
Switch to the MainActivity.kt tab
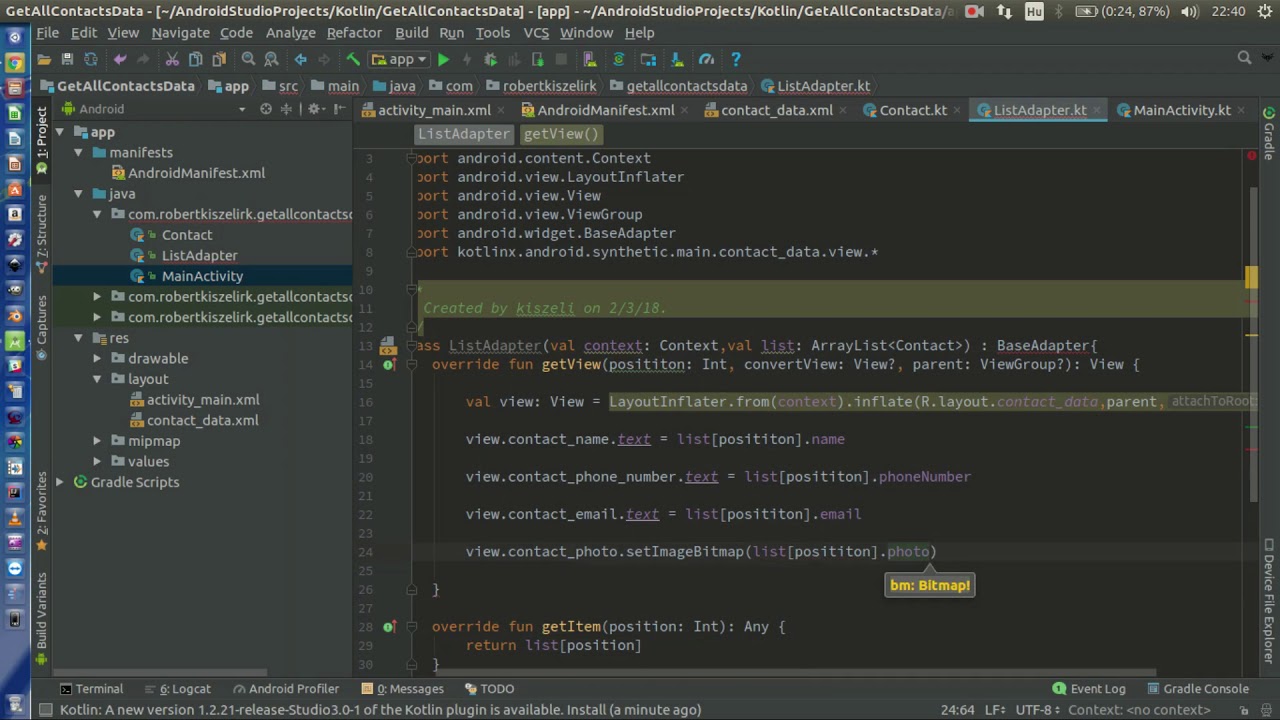tap(1181, 110)
